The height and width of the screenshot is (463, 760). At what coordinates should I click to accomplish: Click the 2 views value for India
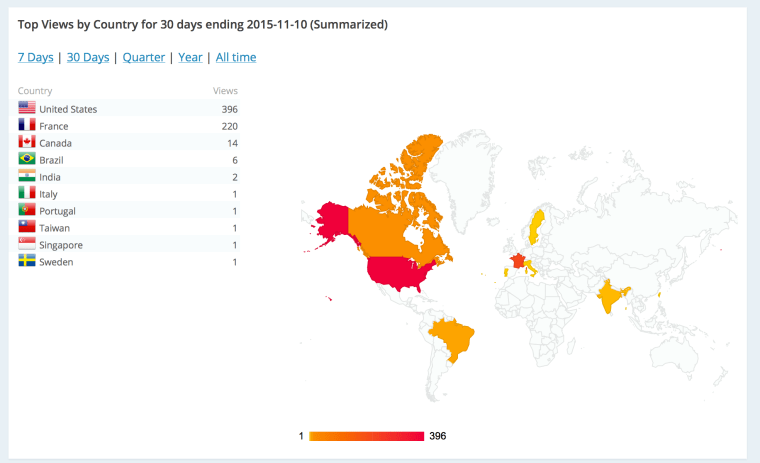coord(235,177)
